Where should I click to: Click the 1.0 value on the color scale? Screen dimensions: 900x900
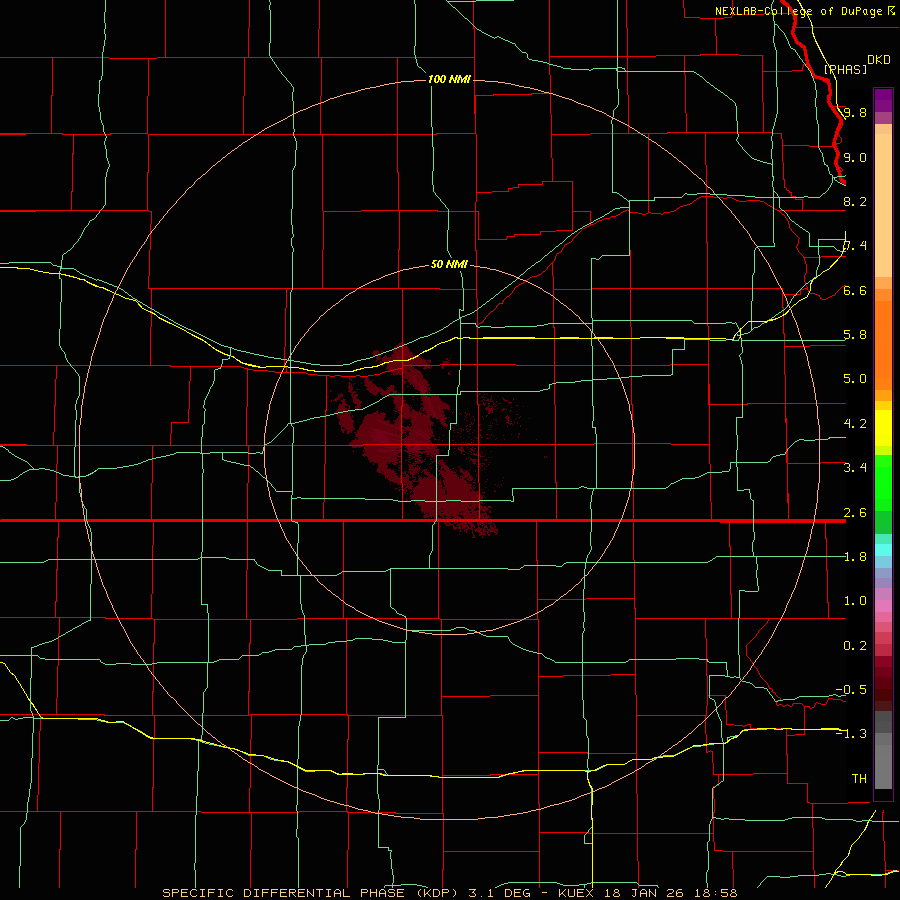tap(855, 601)
